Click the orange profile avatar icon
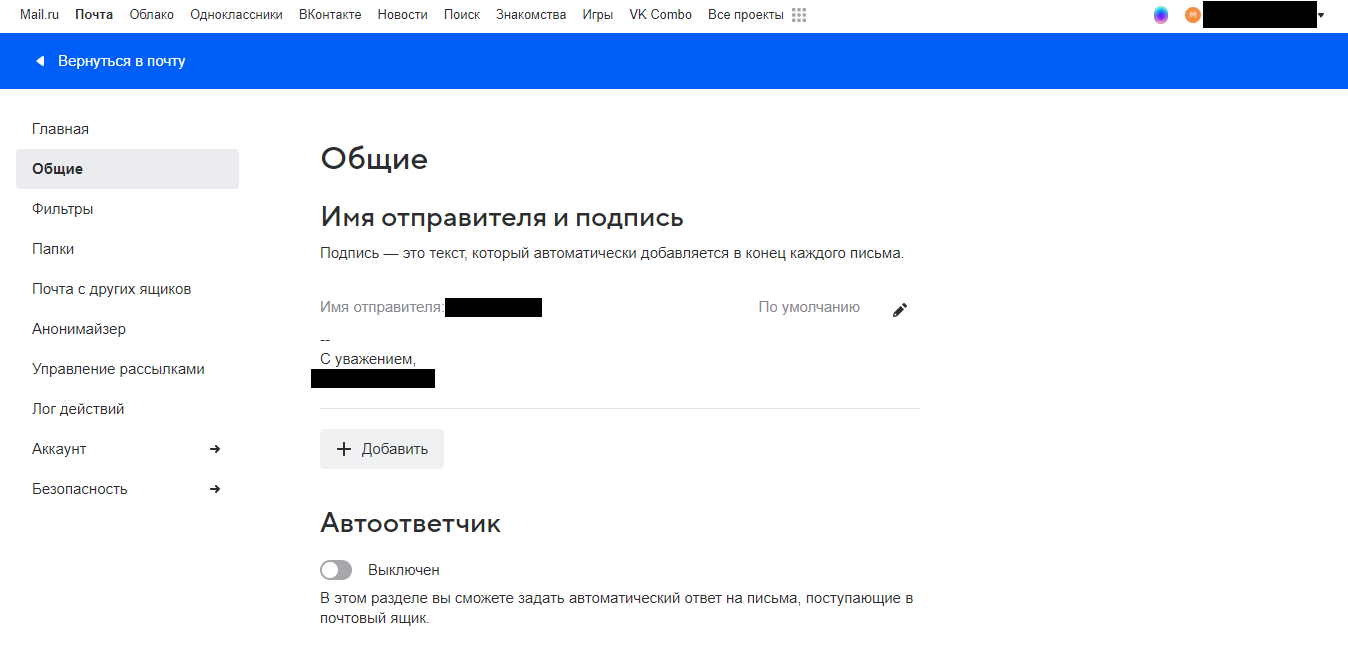This screenshot has width=1348, height=648. pyautogui.click(x=1191, y=15)
